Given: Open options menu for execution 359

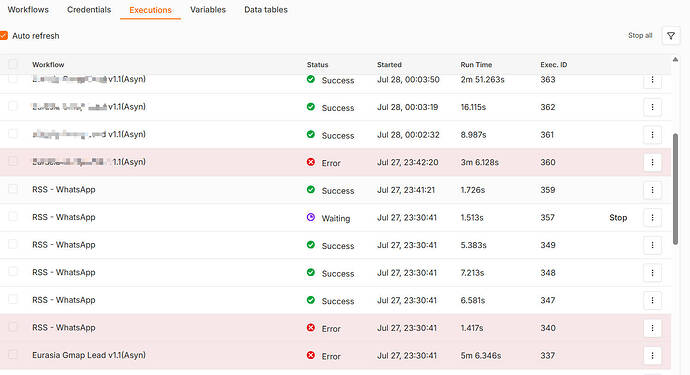Looking at the screenshot, I should coord(652,190).
